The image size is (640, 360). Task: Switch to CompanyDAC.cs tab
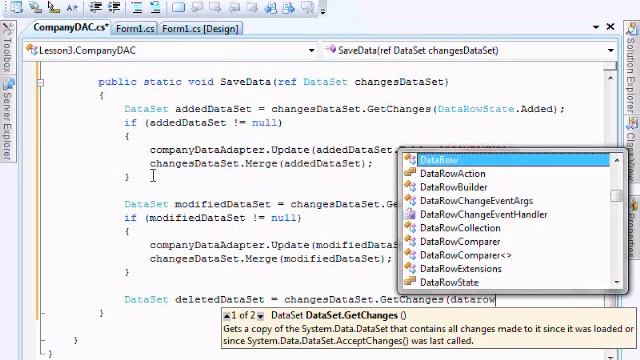[x=70, y=28]
